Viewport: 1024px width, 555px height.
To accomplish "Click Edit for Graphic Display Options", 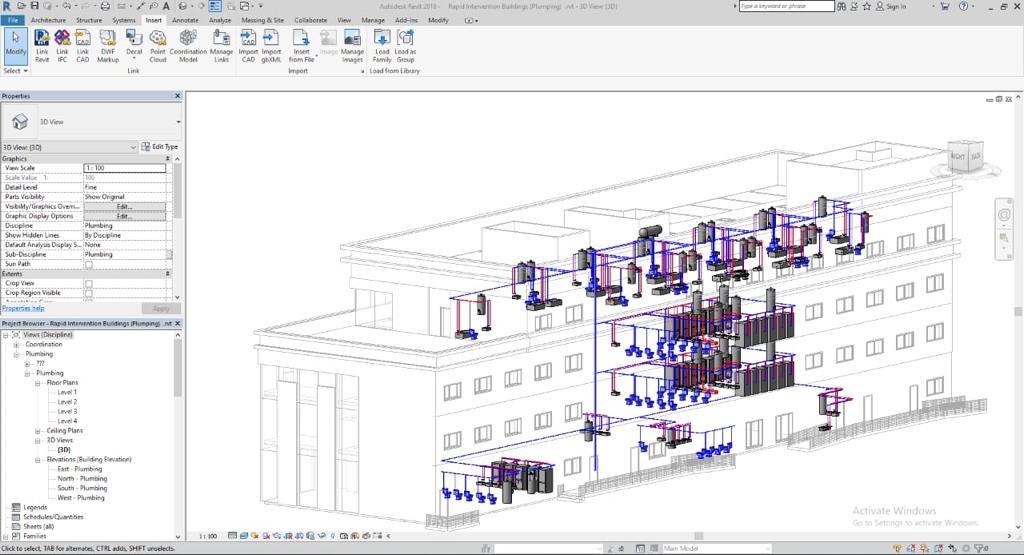I will coord(124,216).
